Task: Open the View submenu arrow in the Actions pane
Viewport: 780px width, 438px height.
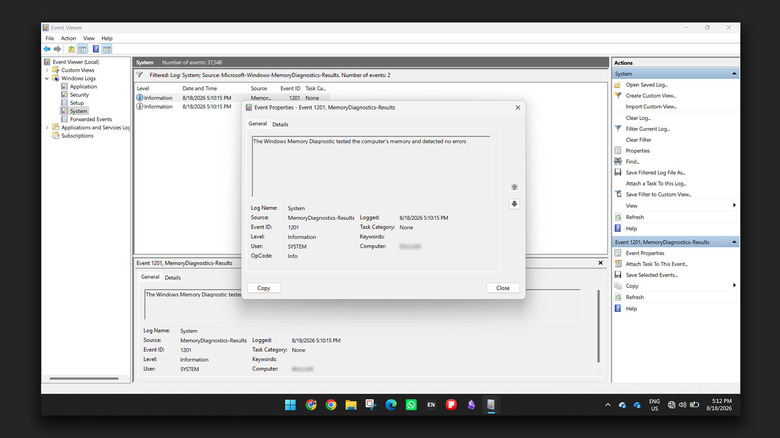Action: pos(734,206)
